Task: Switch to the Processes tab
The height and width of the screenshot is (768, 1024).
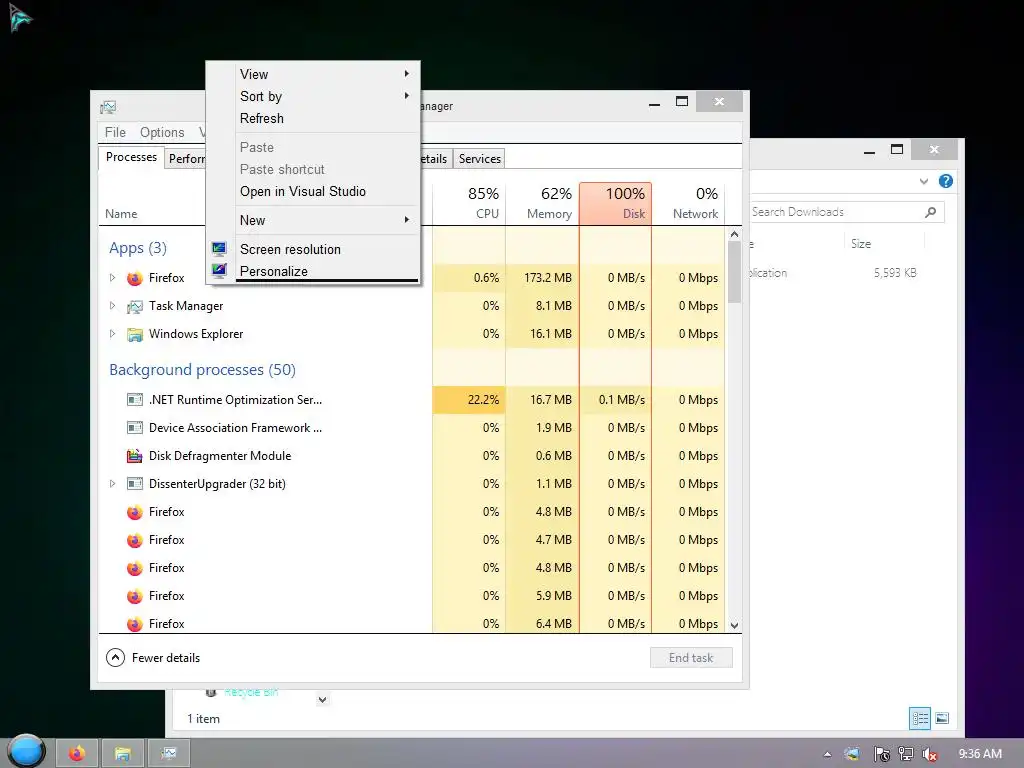Action: 131,157
